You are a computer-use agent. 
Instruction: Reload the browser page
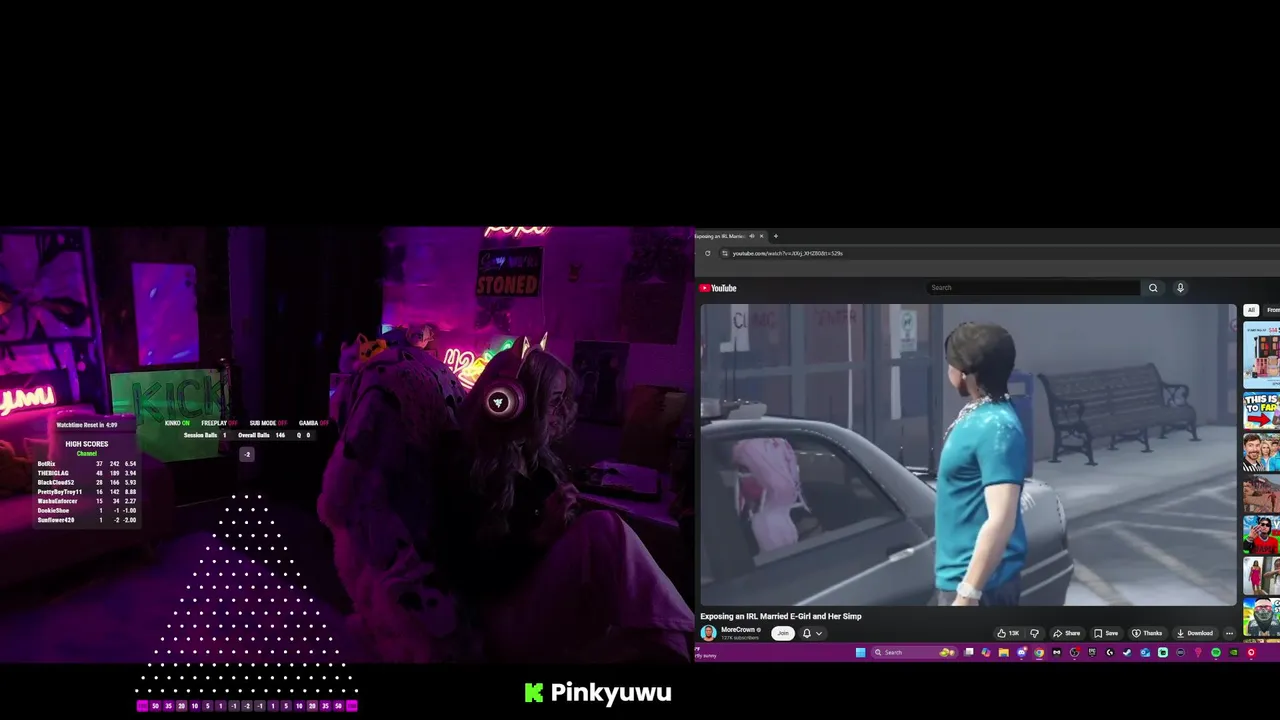tap(707, 253)
